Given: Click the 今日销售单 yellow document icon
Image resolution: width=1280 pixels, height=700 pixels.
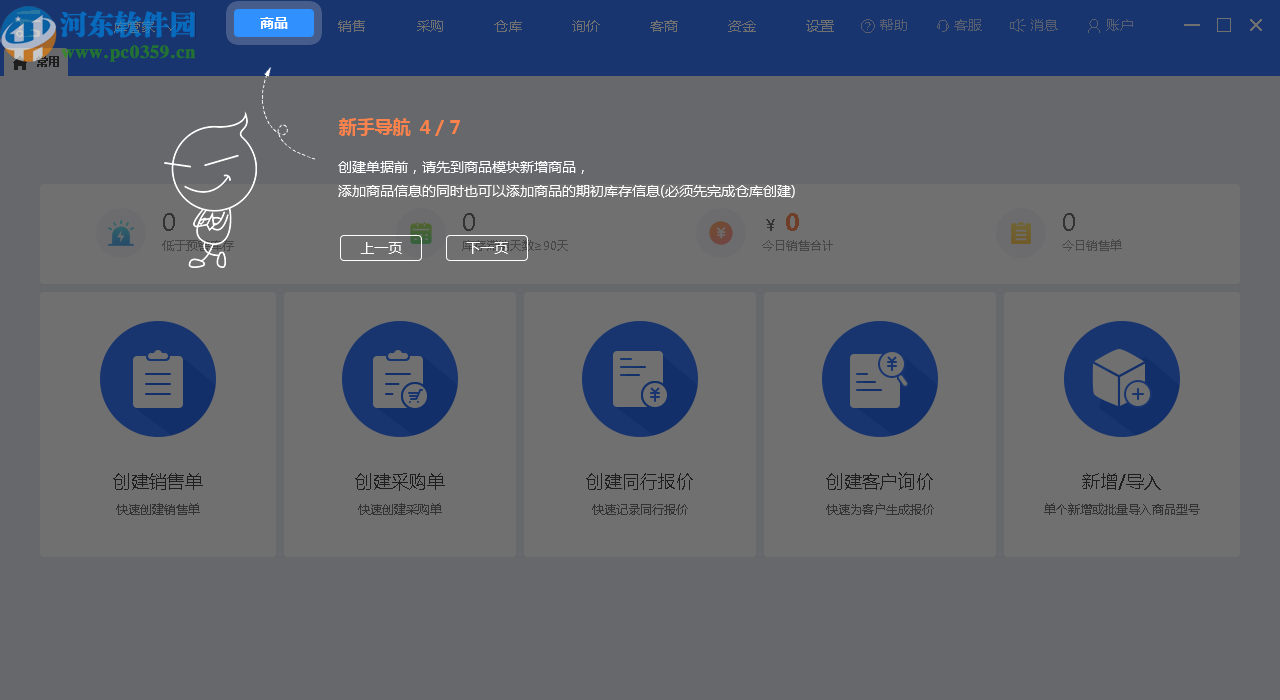Looking at the screenshot, I should pos(1020,234).
